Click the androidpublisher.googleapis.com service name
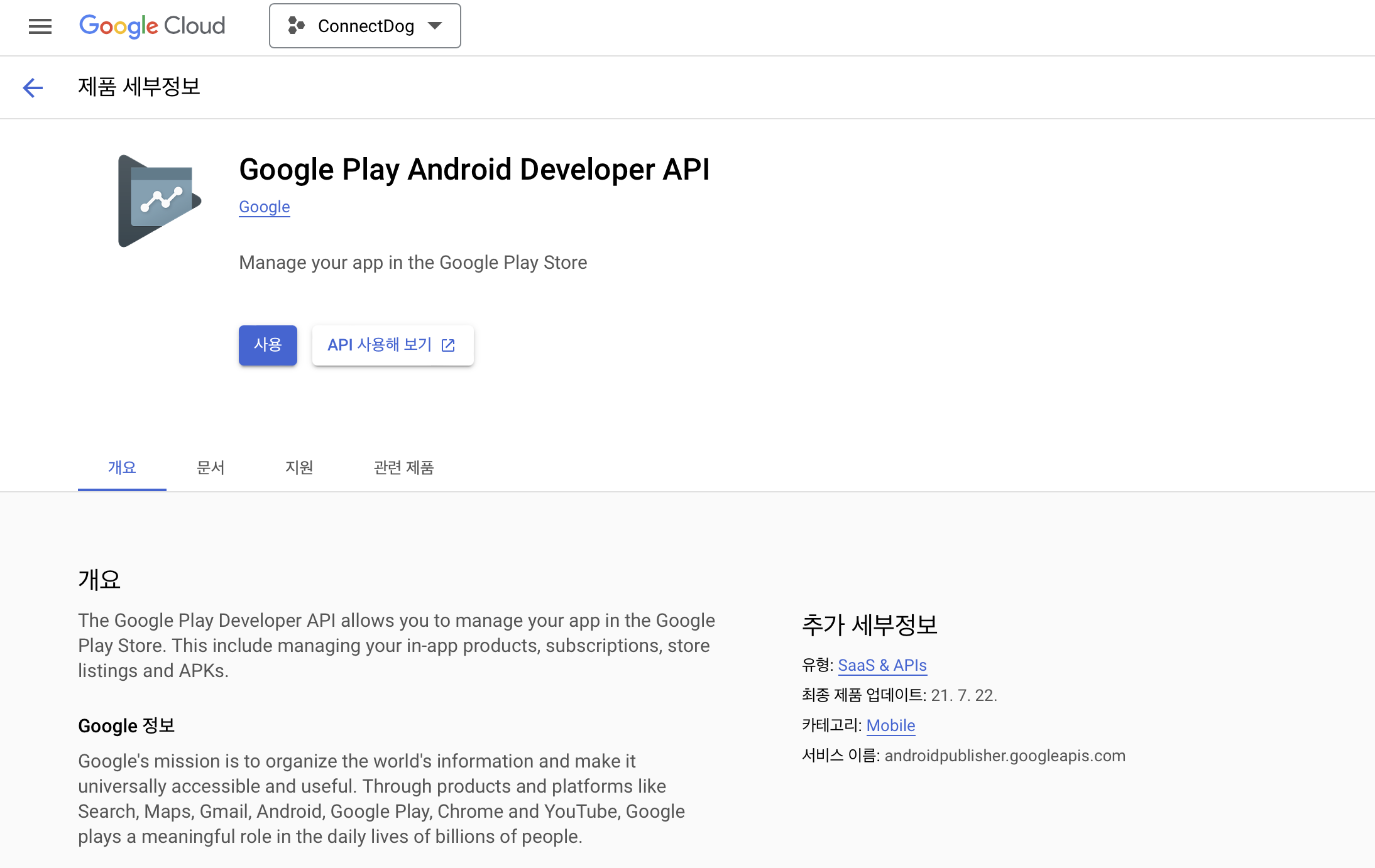 [x=1005, y=756]
